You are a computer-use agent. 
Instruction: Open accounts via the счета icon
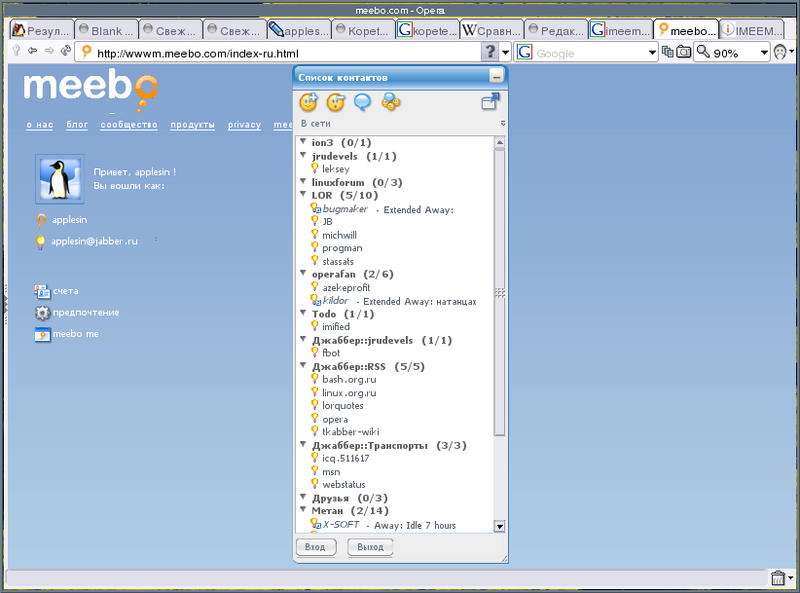(41, 290)
